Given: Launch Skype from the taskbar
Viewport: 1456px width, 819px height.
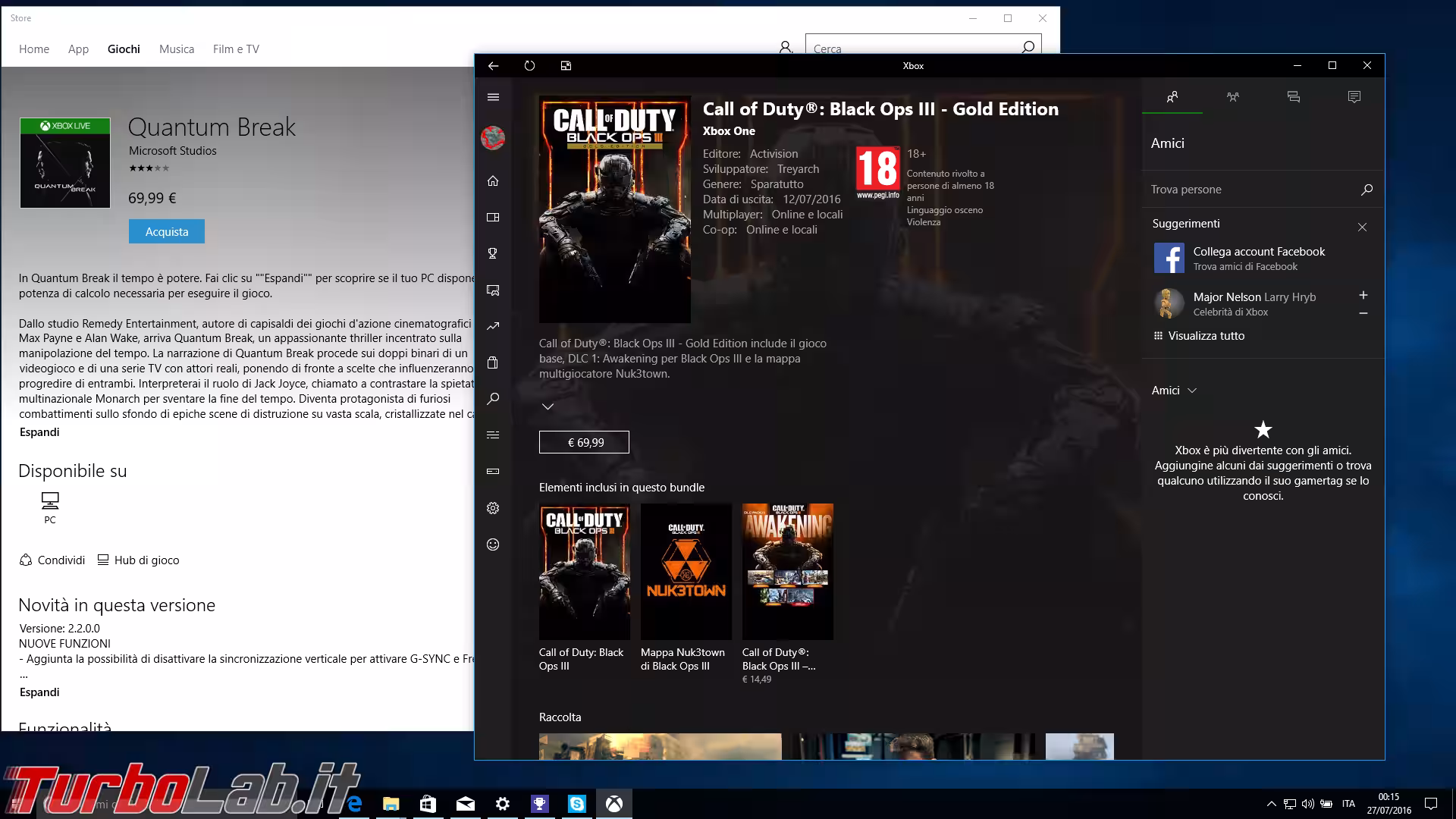Looking at the screenshot, I should tap(577, 803).
